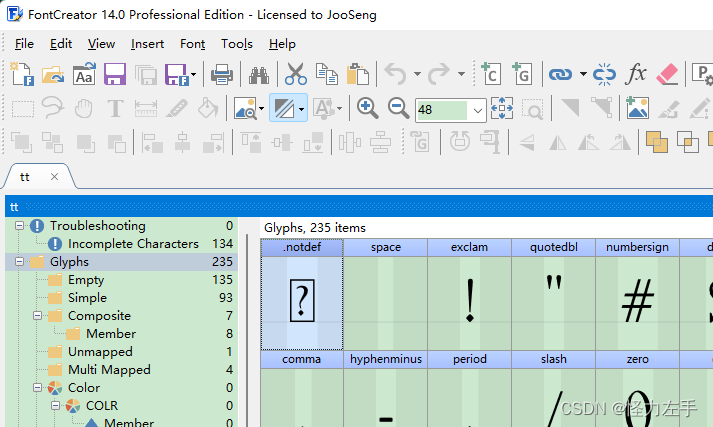Click the pink eraser icon
This screenshot has width=713, height=427.
point(668,74)
